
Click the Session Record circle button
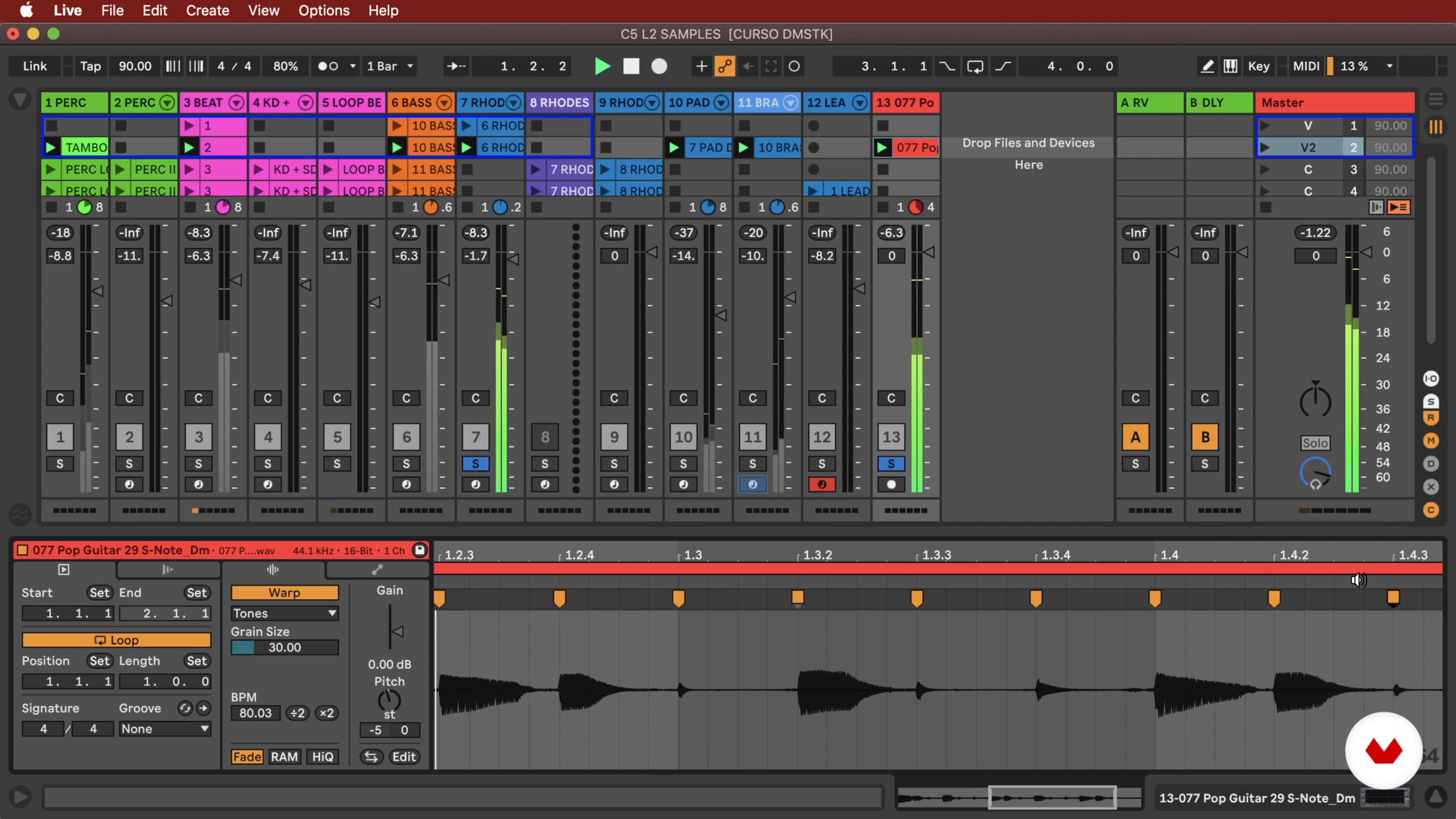[x=794, y=66]
